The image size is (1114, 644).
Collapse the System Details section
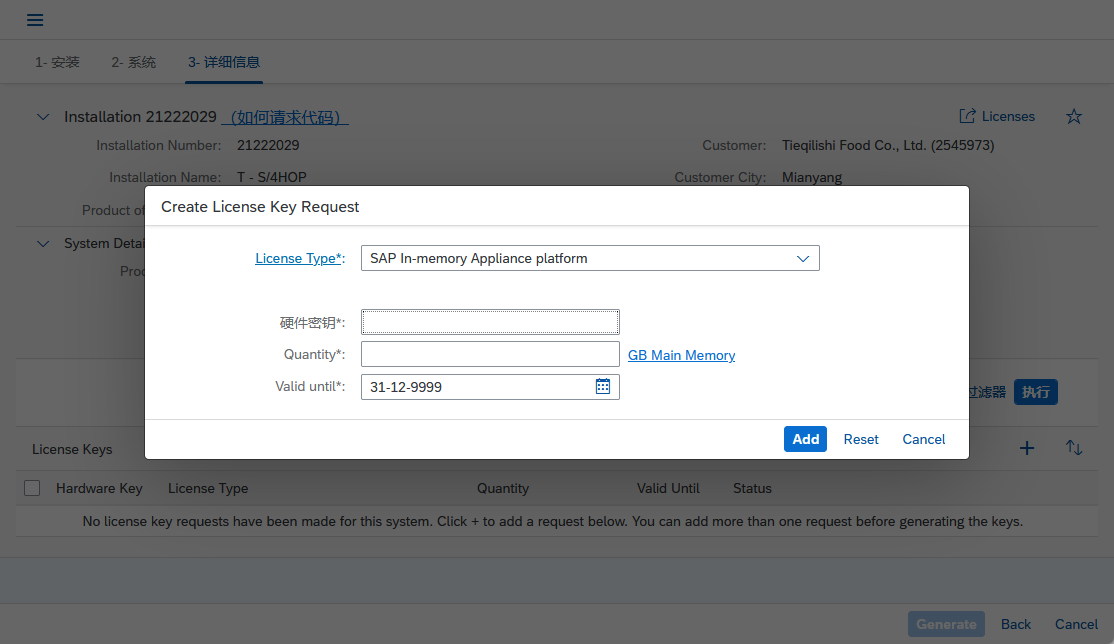[x=43, y=243]
